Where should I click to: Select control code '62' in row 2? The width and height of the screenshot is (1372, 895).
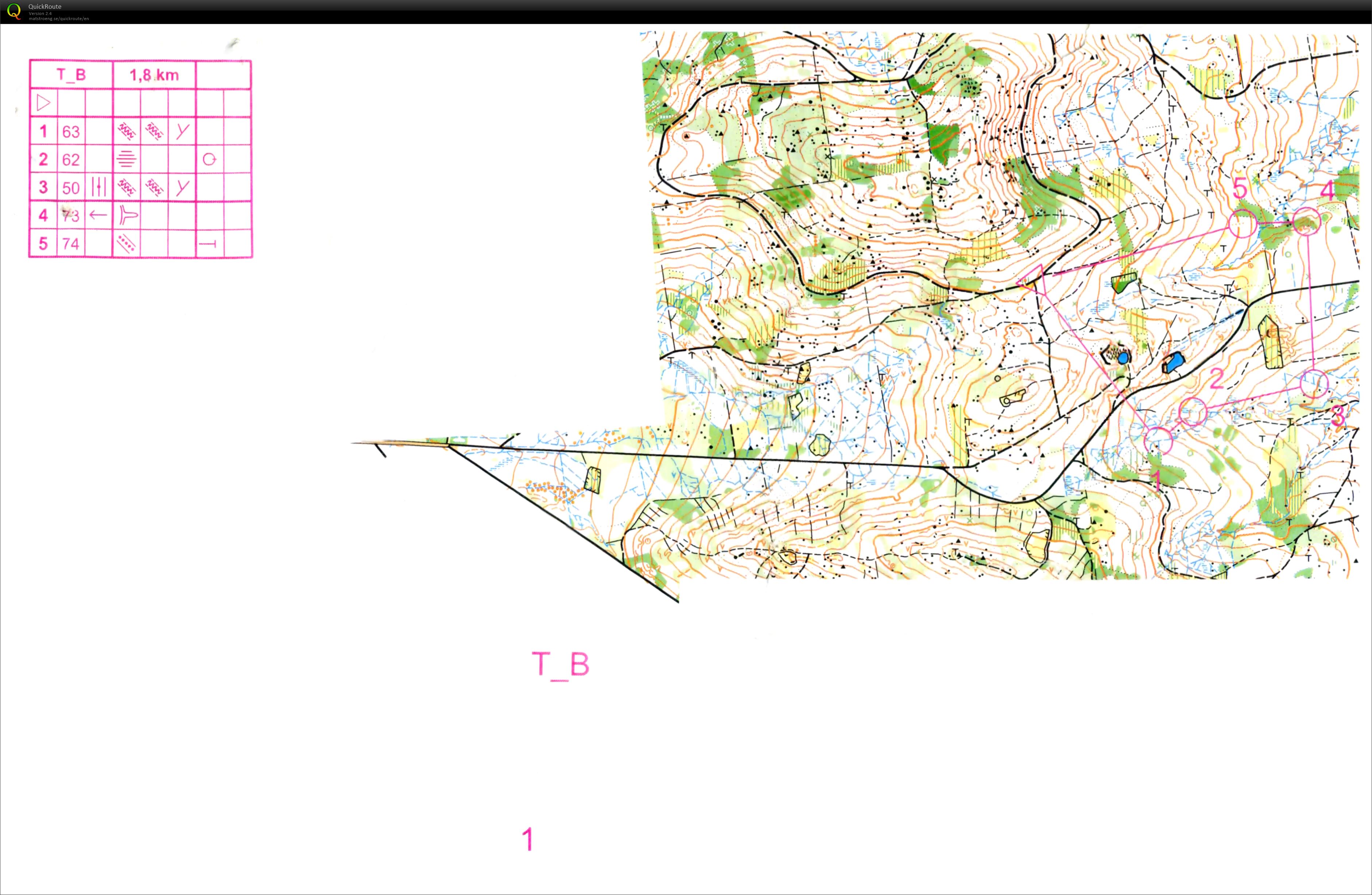click(71, 159)
